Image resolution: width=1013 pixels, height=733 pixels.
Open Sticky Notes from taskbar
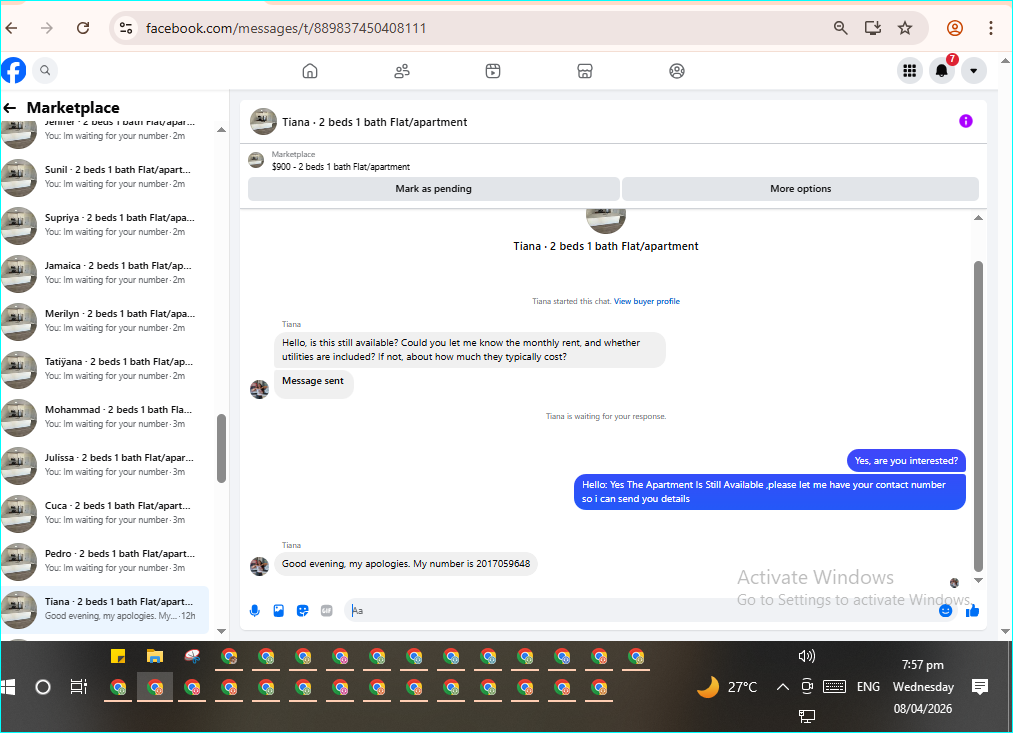click(x=118, y=657)
